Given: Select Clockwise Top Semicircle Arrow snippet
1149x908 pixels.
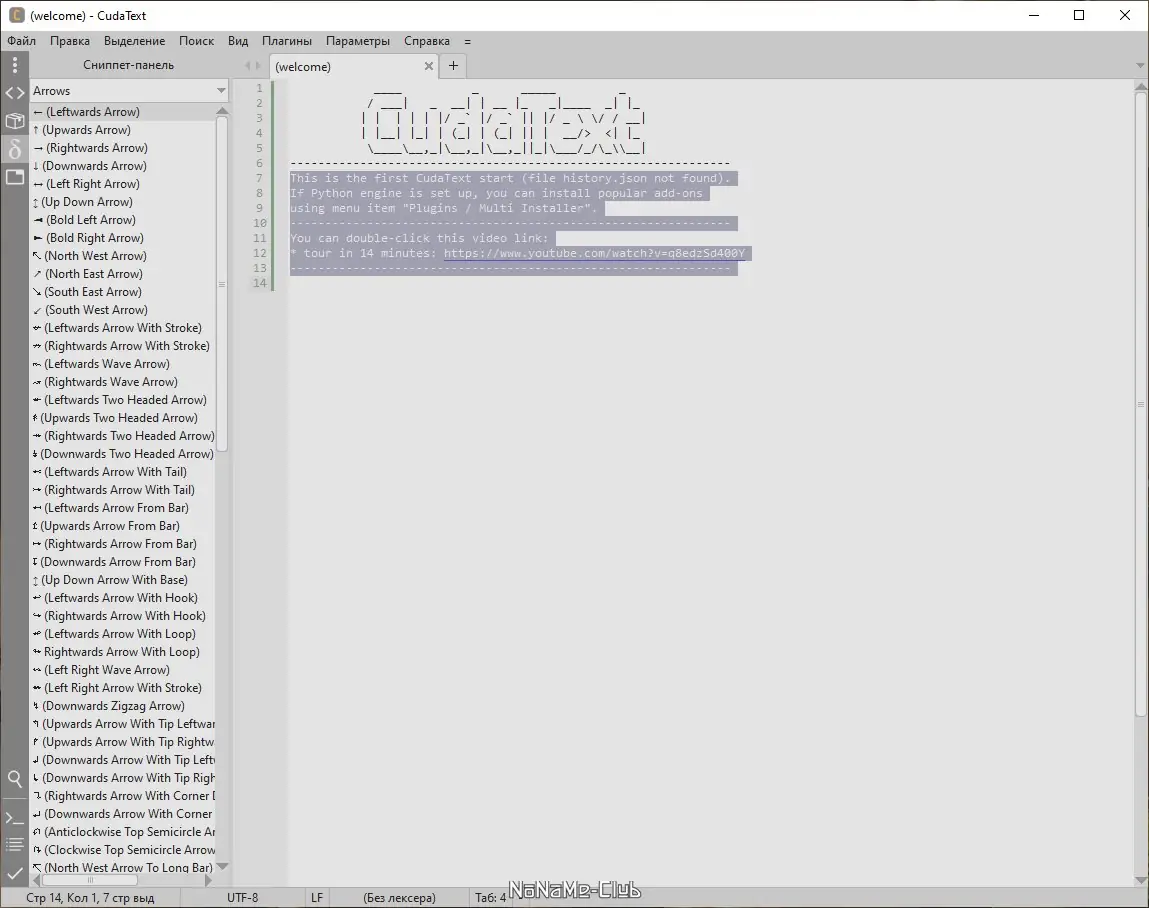Looking at the screenshot, I should coord(122,850).
